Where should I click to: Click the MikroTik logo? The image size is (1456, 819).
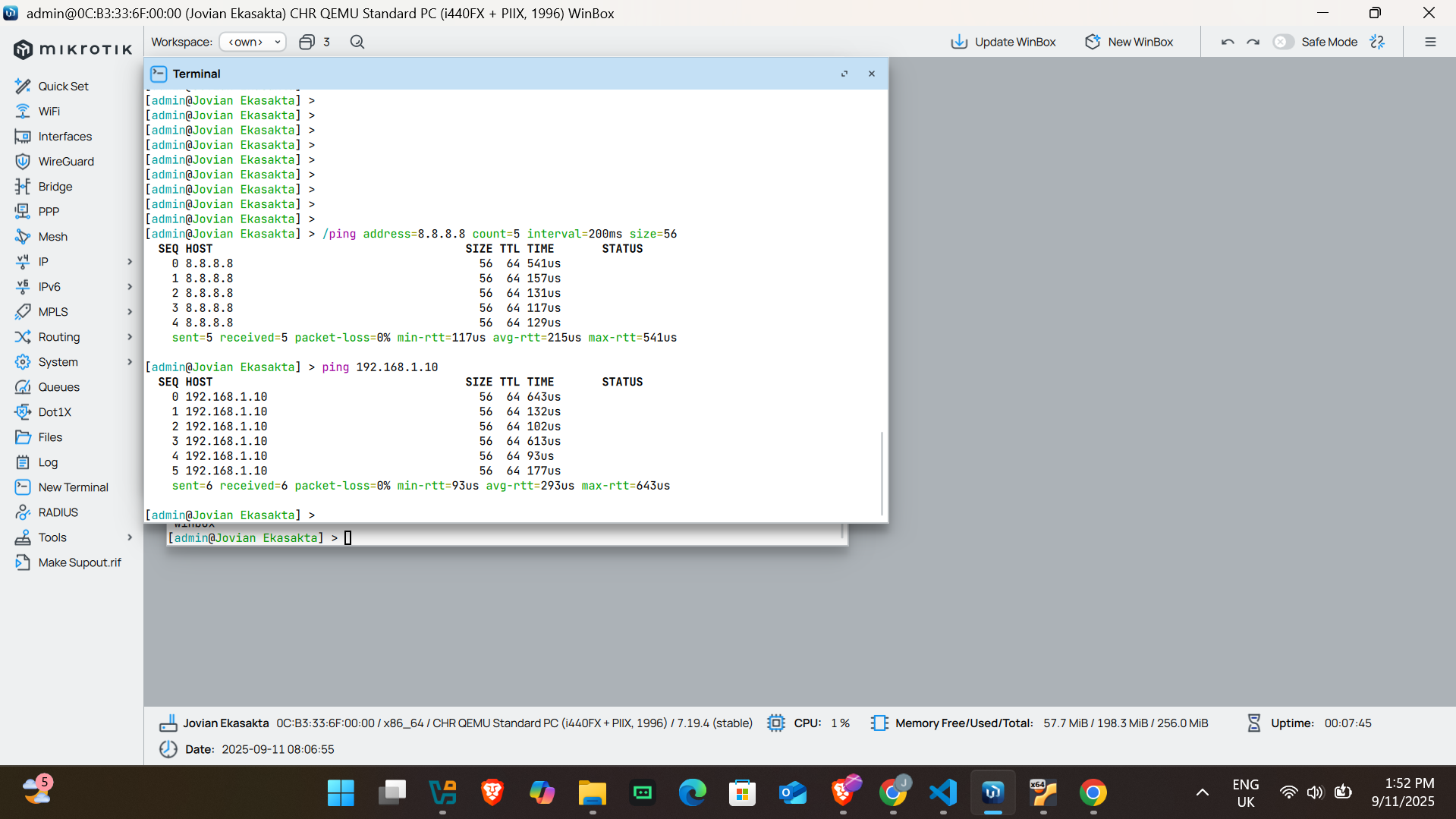point(73,49)
